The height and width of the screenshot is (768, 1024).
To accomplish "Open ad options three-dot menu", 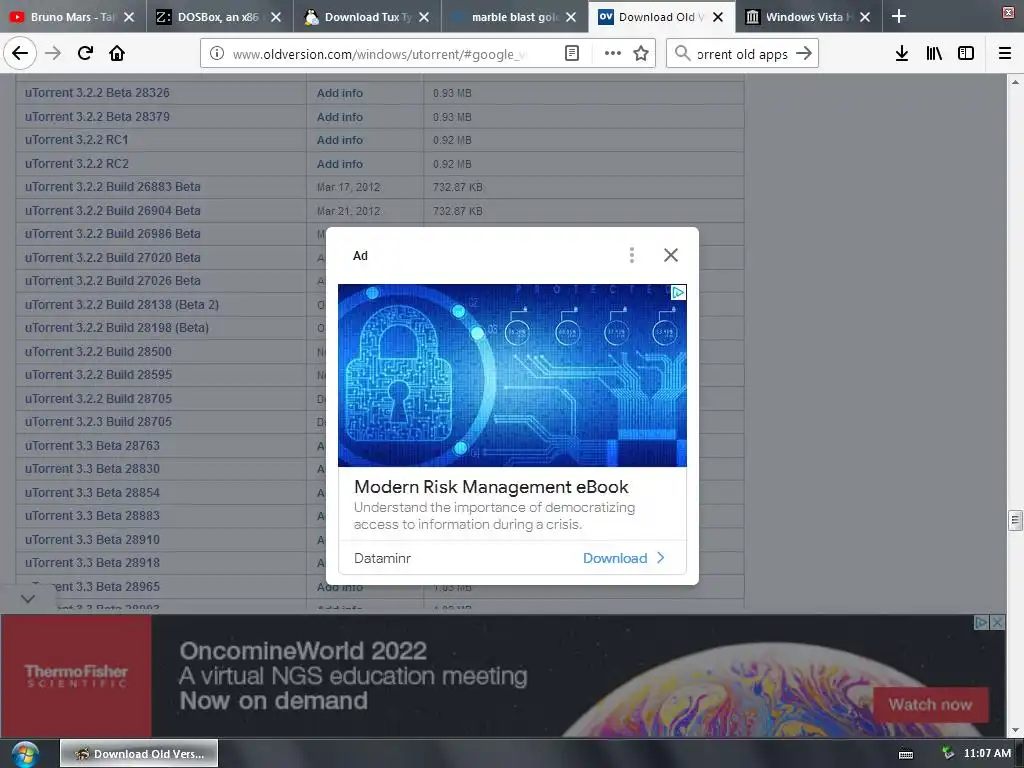I will coord(632,255).
